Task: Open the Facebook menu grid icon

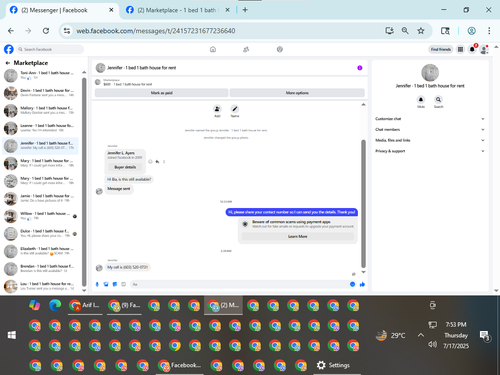Action: tap(460, 49)
